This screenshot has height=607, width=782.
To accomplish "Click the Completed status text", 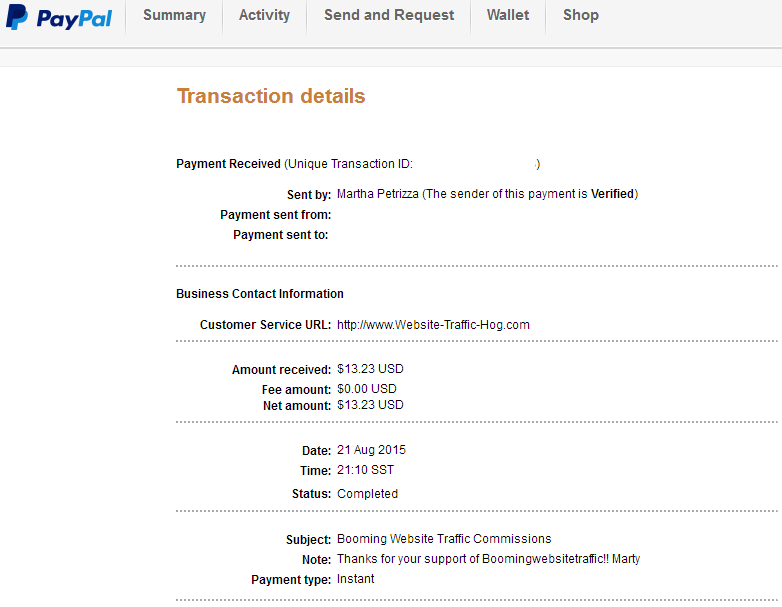I will click(367, 494).
